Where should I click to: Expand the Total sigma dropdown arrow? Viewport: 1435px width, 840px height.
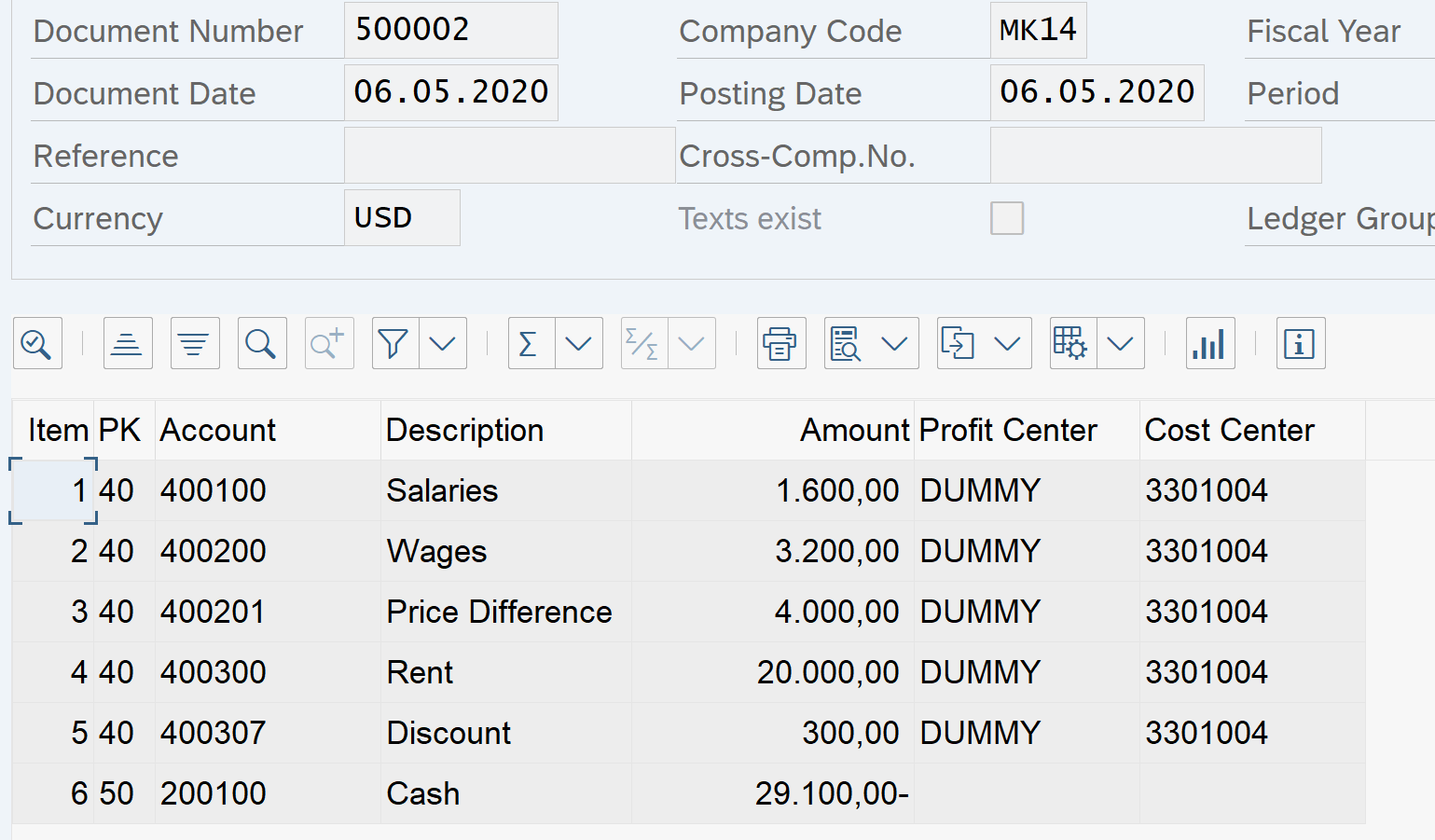click(579, 344)
